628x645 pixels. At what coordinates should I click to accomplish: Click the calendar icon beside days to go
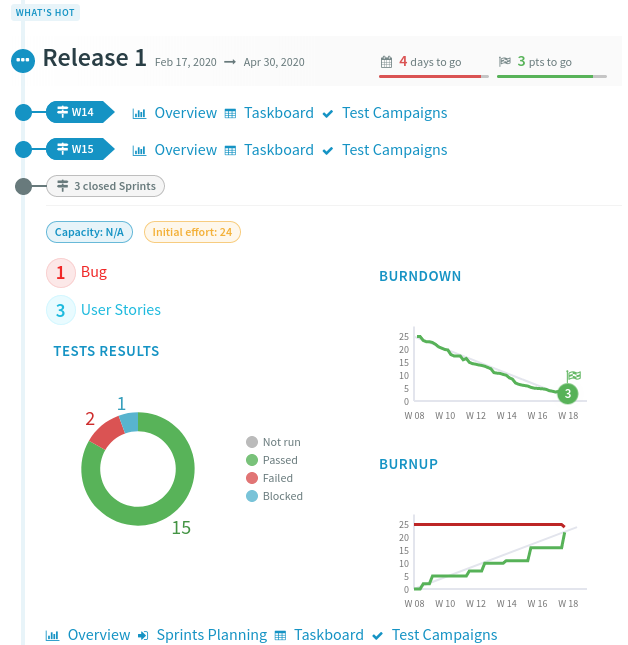pyautogui.click(x=386, y=62)
